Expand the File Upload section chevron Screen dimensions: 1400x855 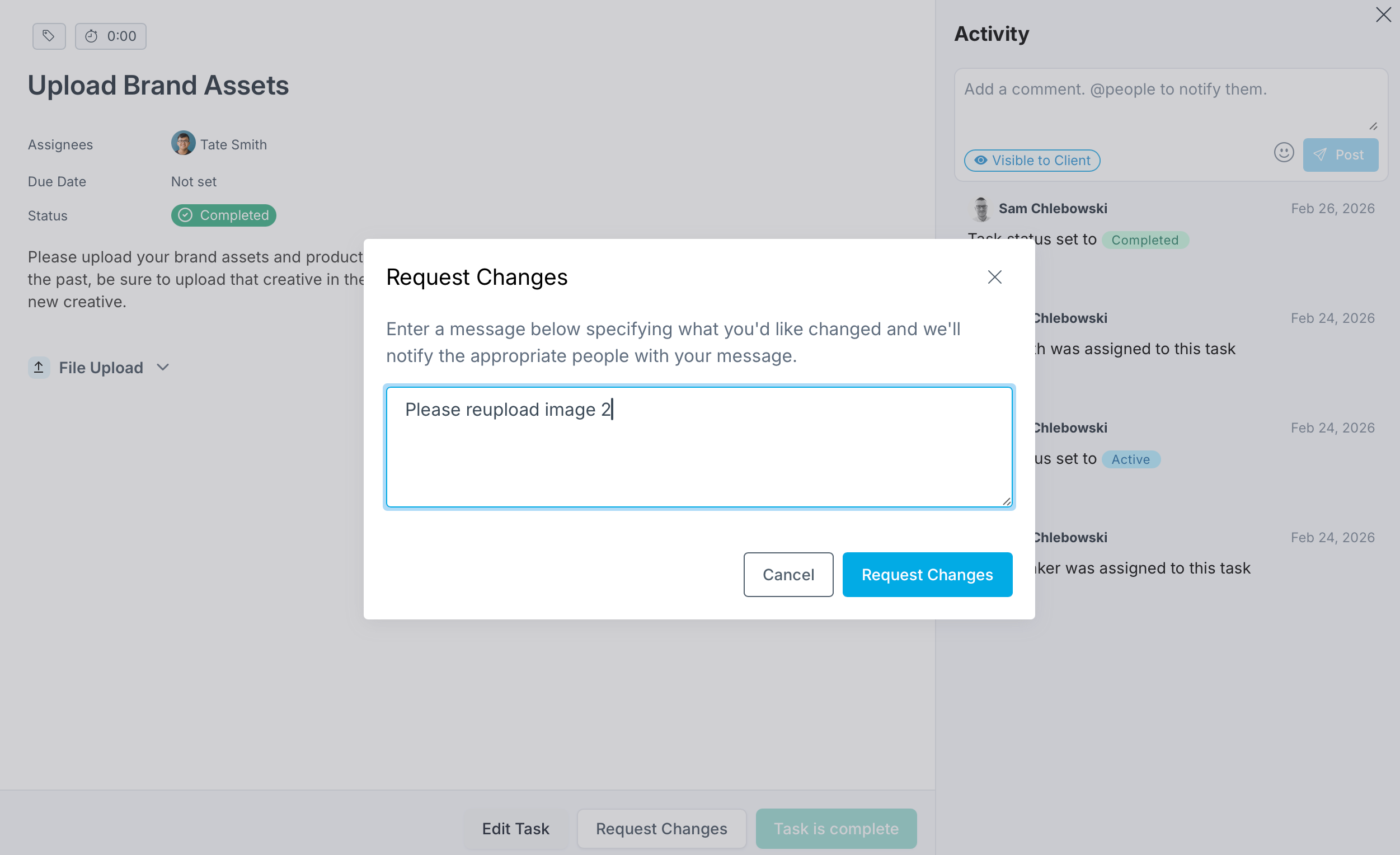coord(163,368)
